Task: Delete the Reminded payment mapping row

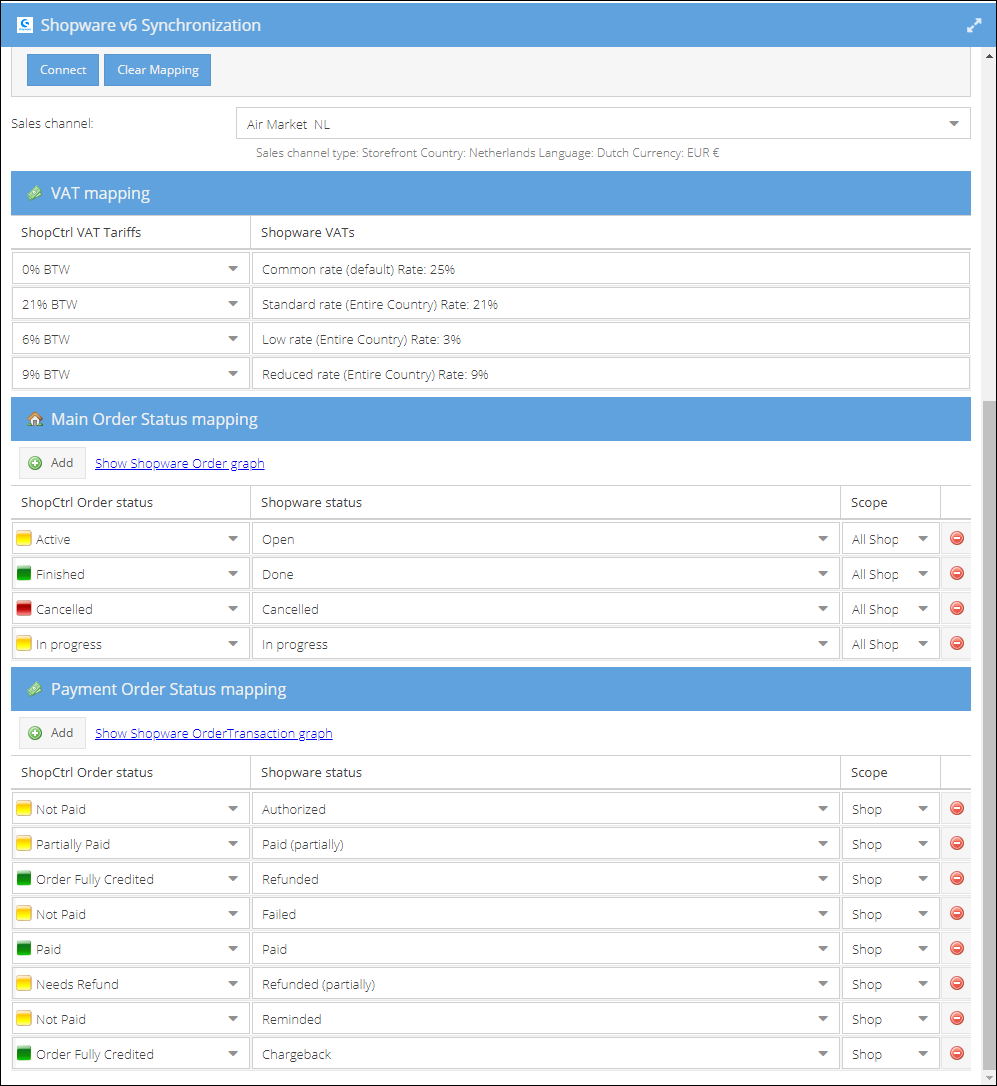Action: (956, 1018)
